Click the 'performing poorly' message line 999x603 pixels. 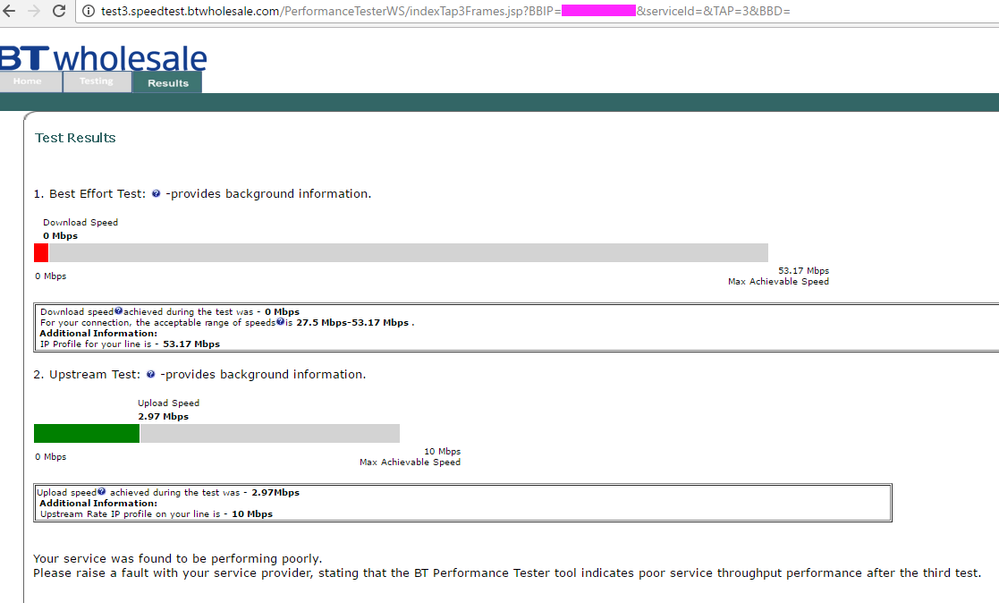click(x=178, y=558)
